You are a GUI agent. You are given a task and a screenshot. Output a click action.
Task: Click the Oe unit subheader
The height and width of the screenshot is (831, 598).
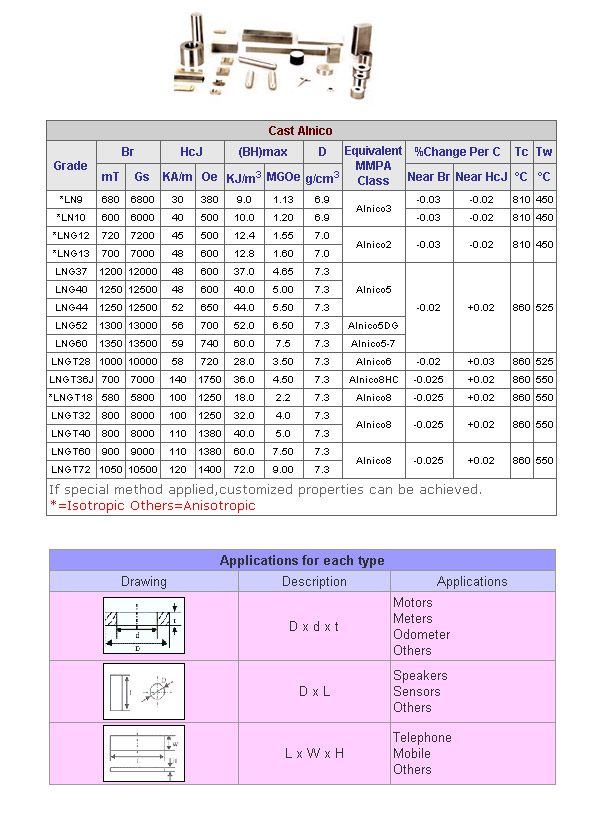pyautogui.click(x=209, y=176)
